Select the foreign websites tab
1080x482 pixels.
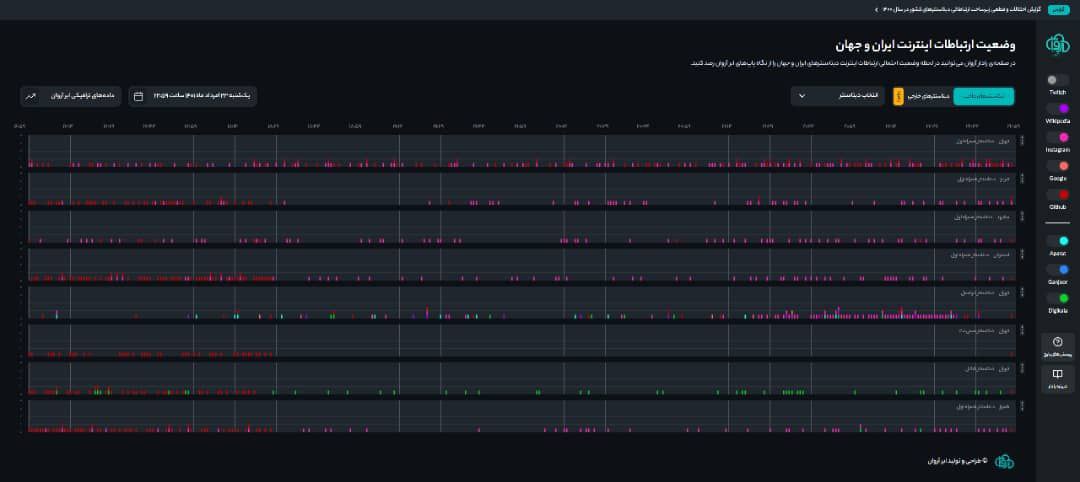[928, 96]
